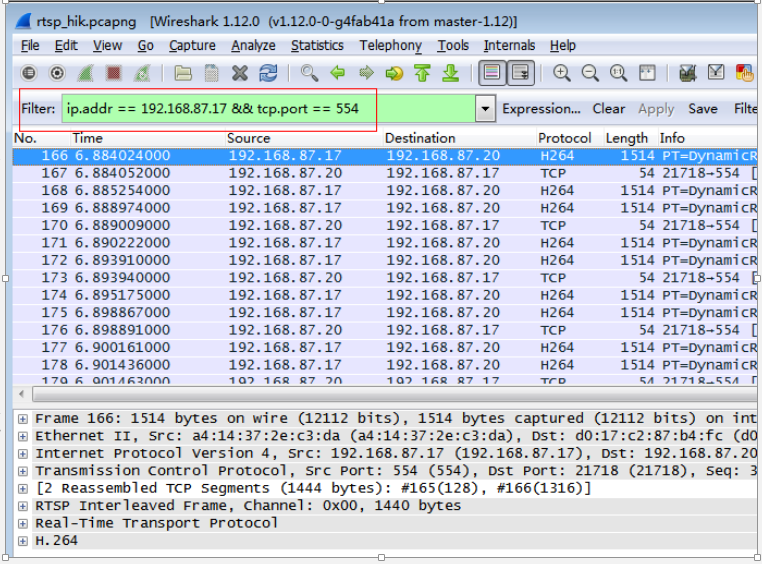The height and width of the screenshot is (564, 762).
Task: Open the filter history dropdown arrow
Action: point(485,108)
